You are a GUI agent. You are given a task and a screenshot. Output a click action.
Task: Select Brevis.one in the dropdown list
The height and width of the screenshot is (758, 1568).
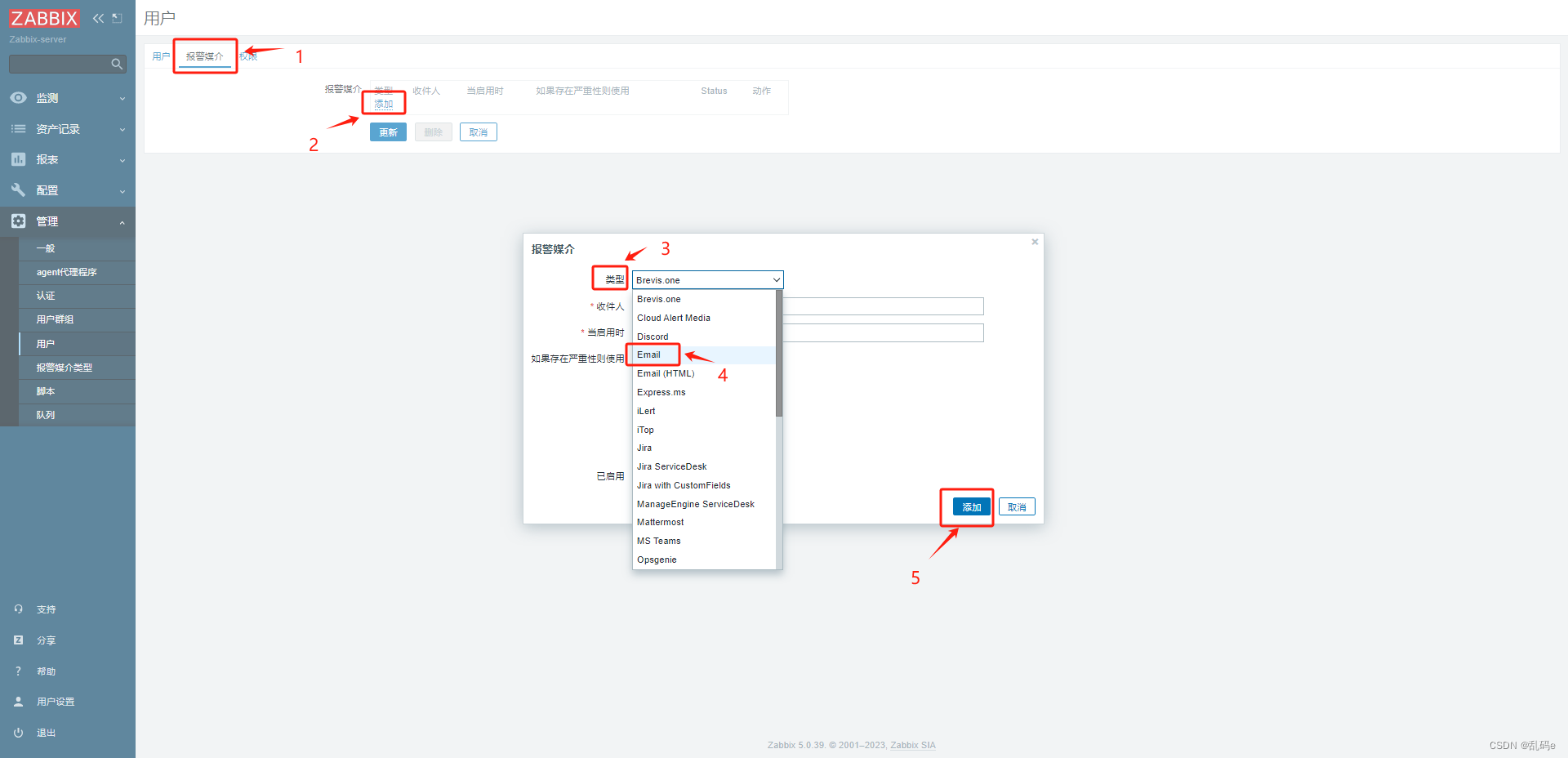tap(704, 300)
